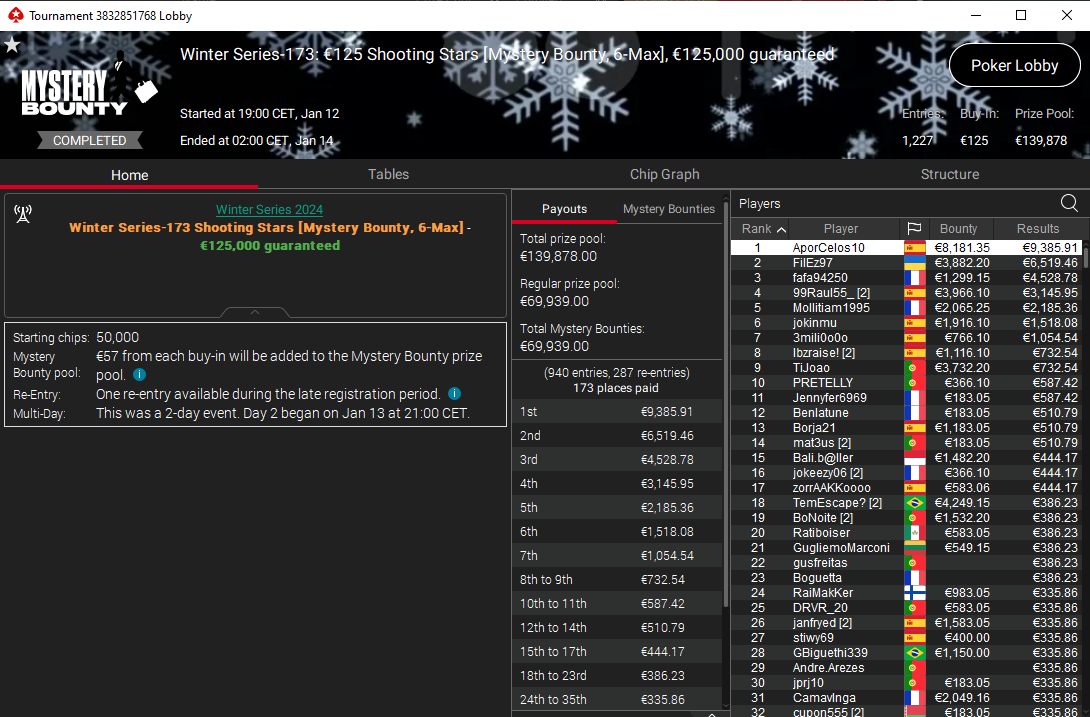The height and width of the screenshot is (717, 1090).
Task: Click the info icon beside Re-Entry description
Action: 455,394
